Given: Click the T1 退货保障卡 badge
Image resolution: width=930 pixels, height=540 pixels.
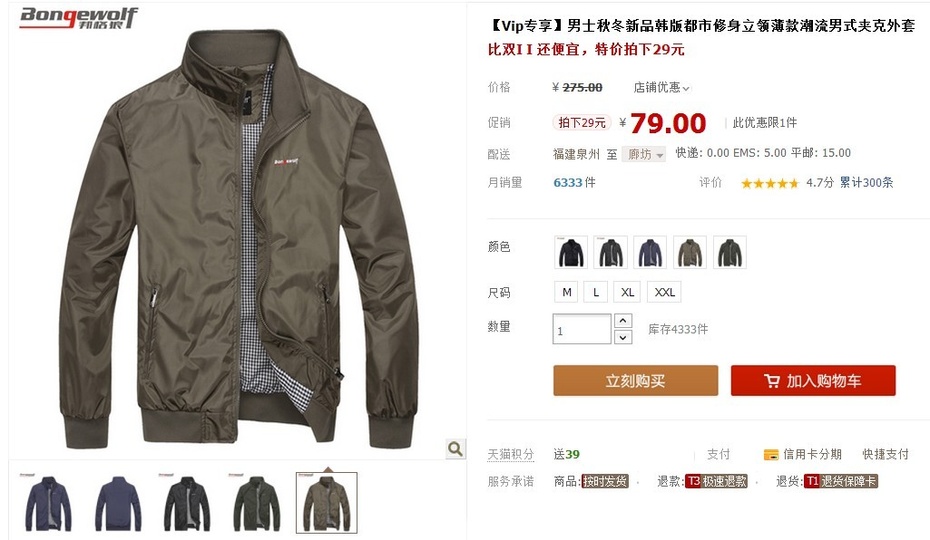Looking at the screenshot, I should pos(840,481).
